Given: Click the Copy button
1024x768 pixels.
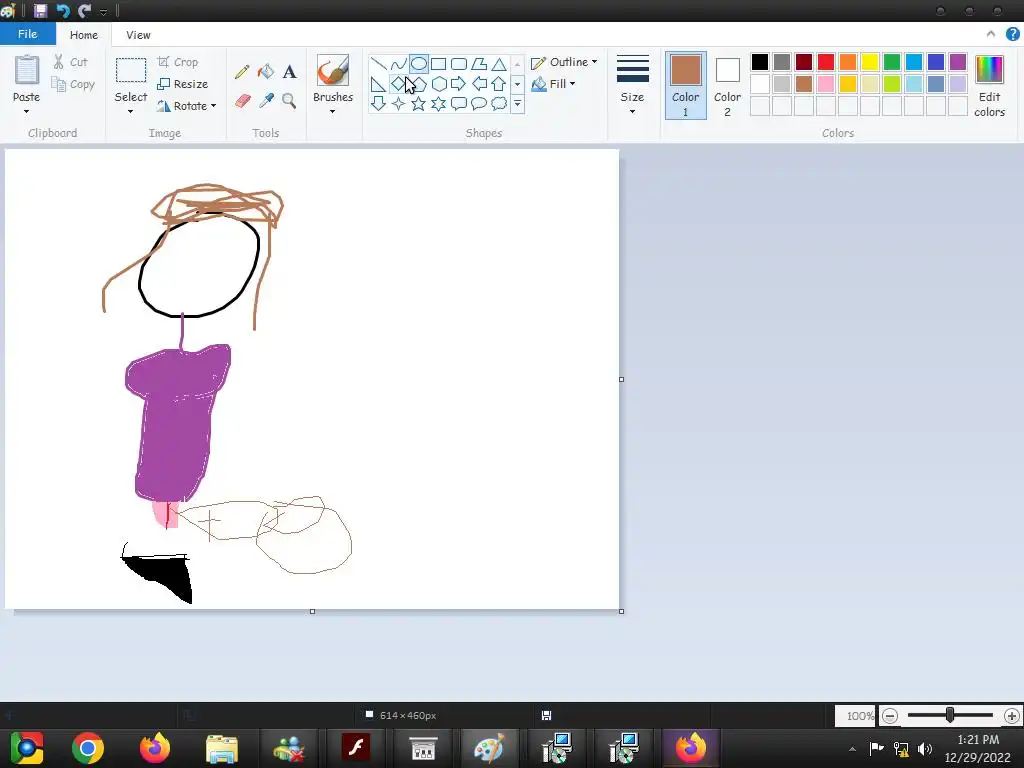Looking at the screenshot, I should point(73,84).
